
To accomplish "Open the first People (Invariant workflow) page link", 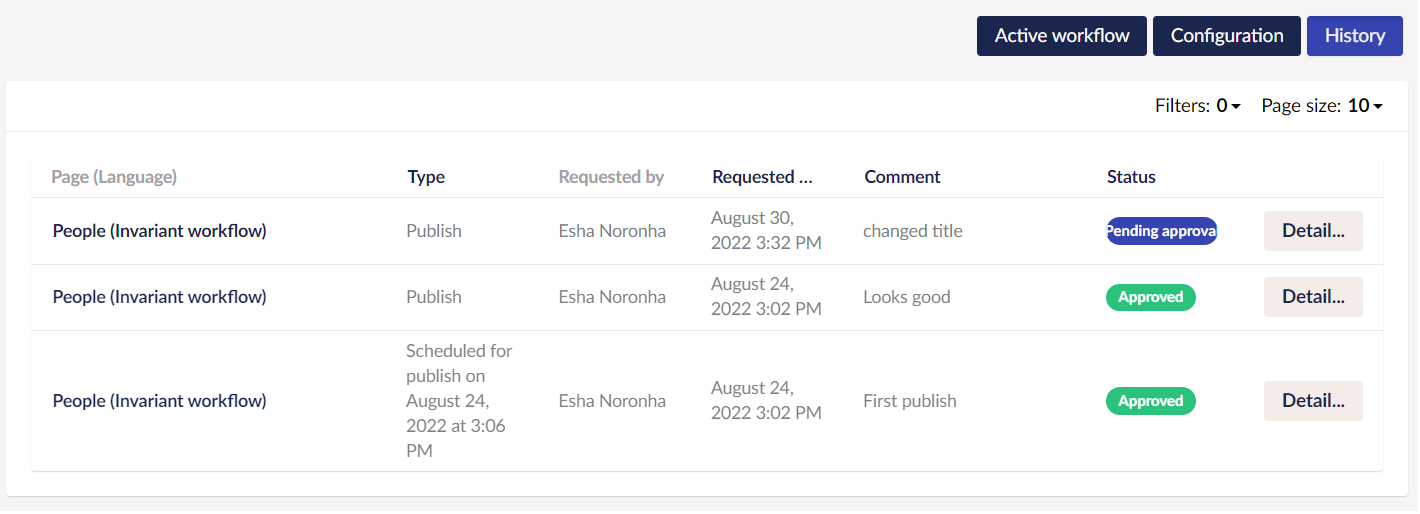I will (x=160, y=231).
